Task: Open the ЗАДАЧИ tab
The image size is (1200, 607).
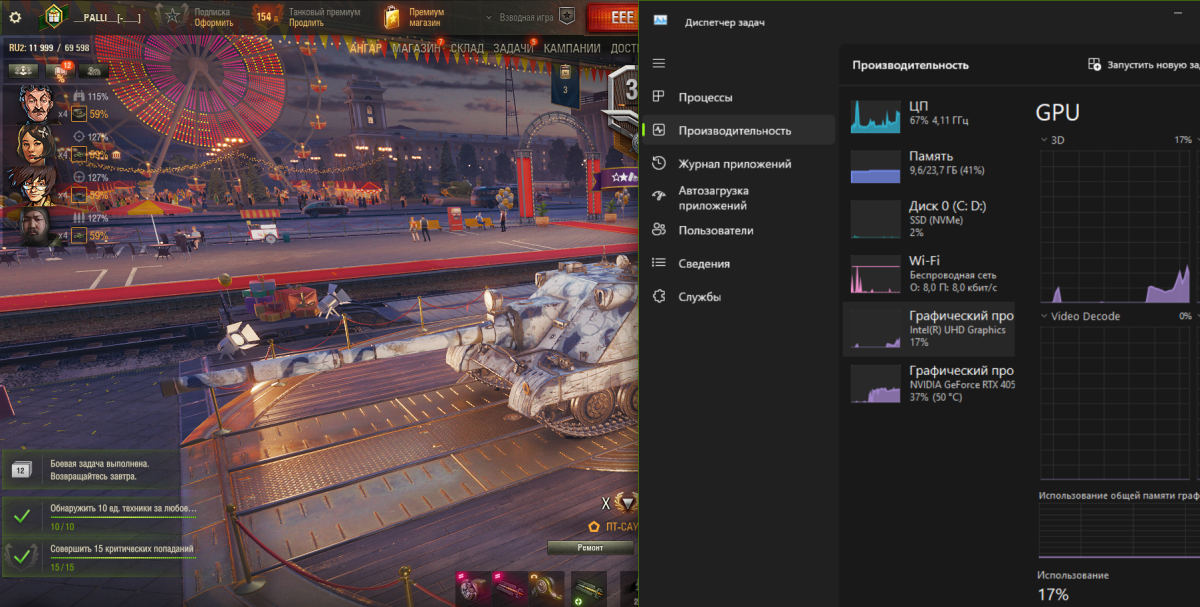Action: tap(513, 48)
